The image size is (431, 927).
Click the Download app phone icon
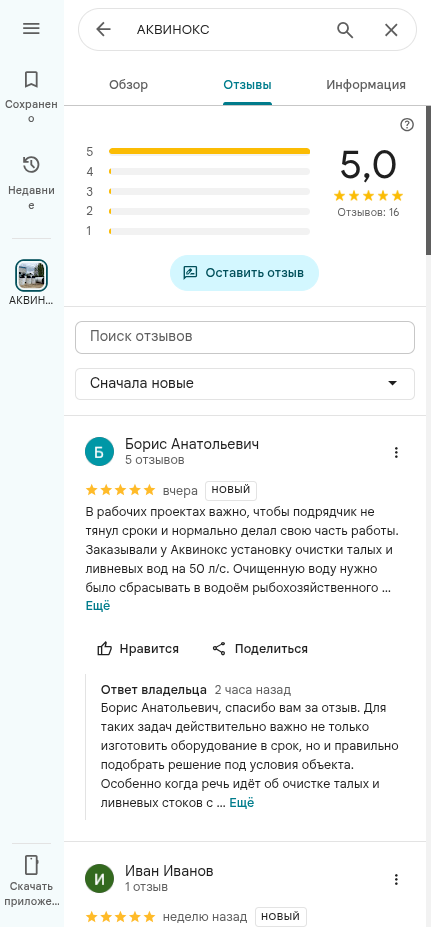[31, 864]
